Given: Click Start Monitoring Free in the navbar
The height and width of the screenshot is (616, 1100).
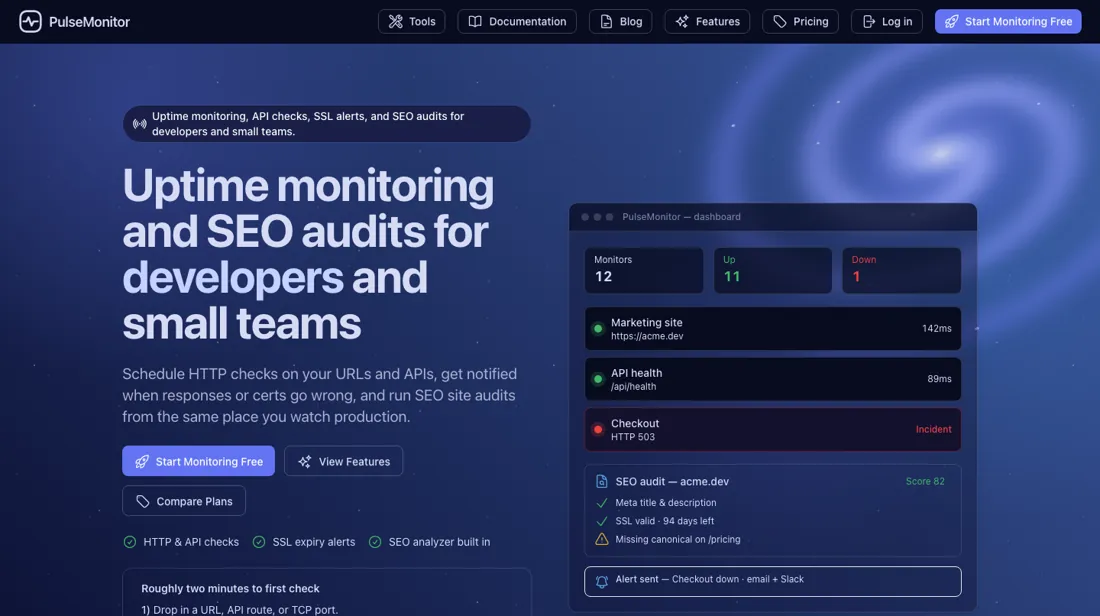Looking at the screenshot, I should 1008,22.
